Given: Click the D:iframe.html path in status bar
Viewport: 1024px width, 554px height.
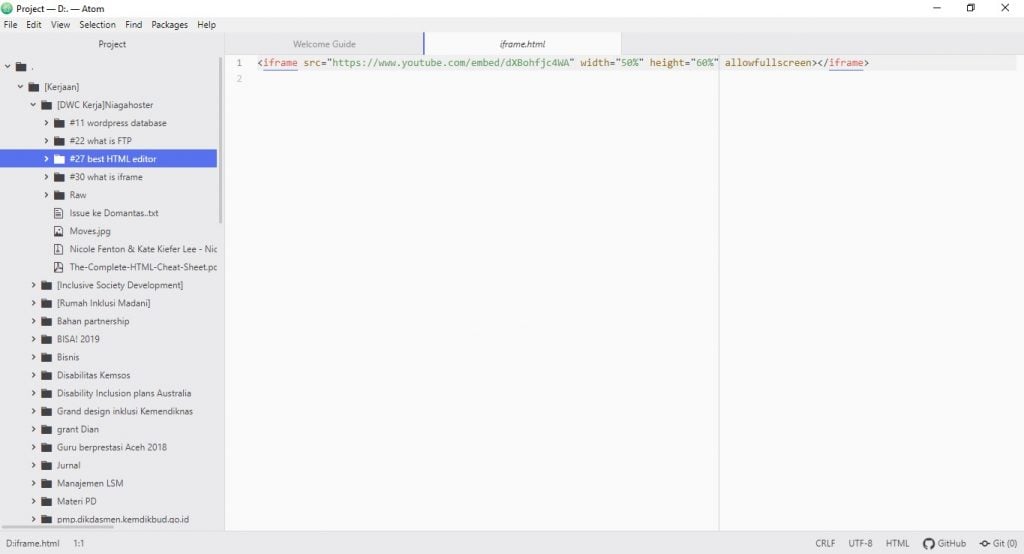Looking at the screenshot, I should (33, 544).
